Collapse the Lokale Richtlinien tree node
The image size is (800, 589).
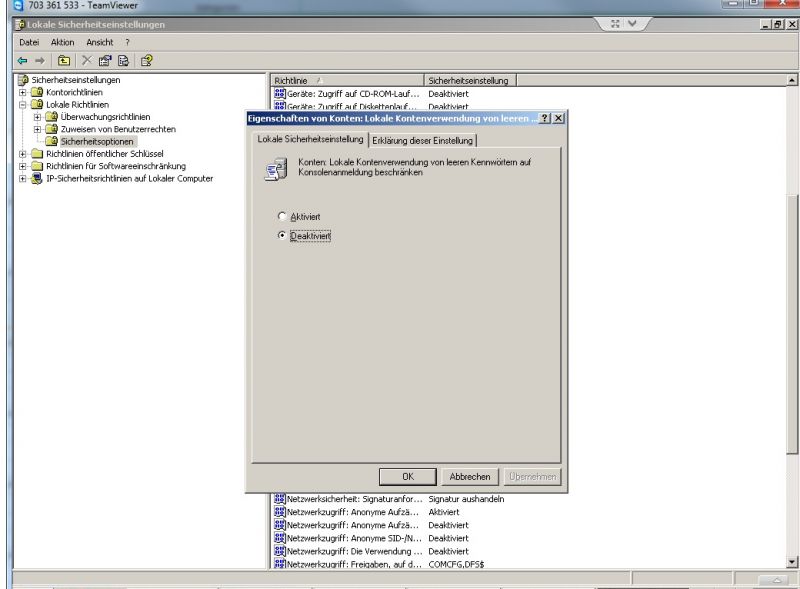pyautogui.click(x=23, y=104)
